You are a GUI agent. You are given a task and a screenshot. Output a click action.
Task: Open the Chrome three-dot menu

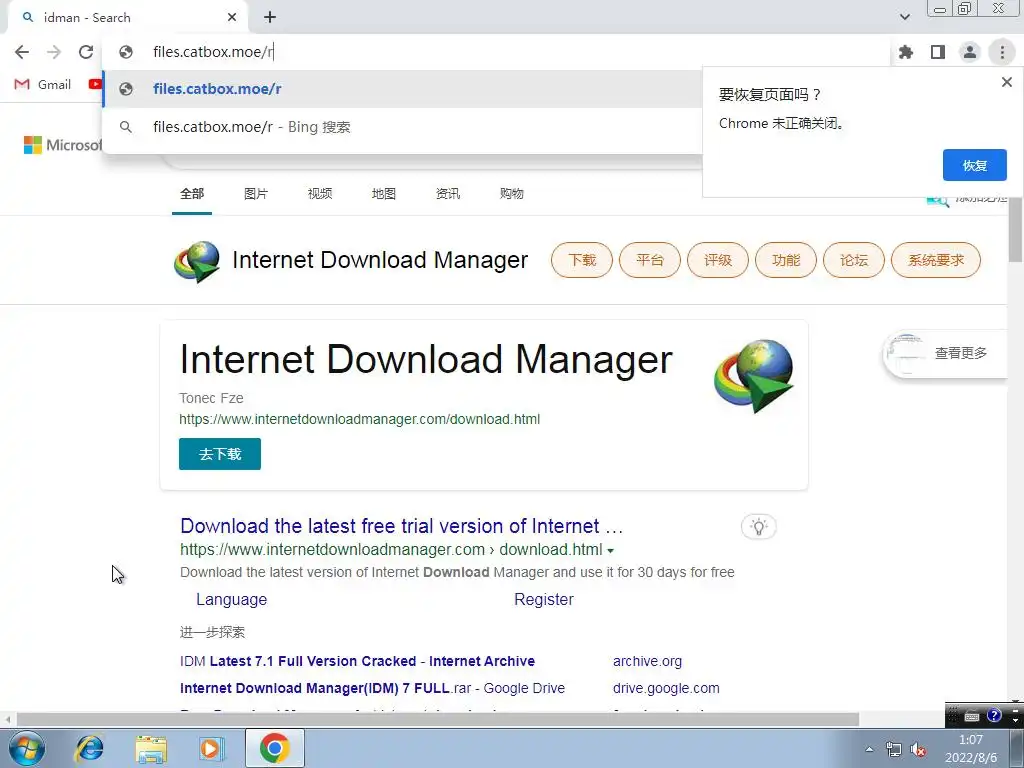[1002, 52]
